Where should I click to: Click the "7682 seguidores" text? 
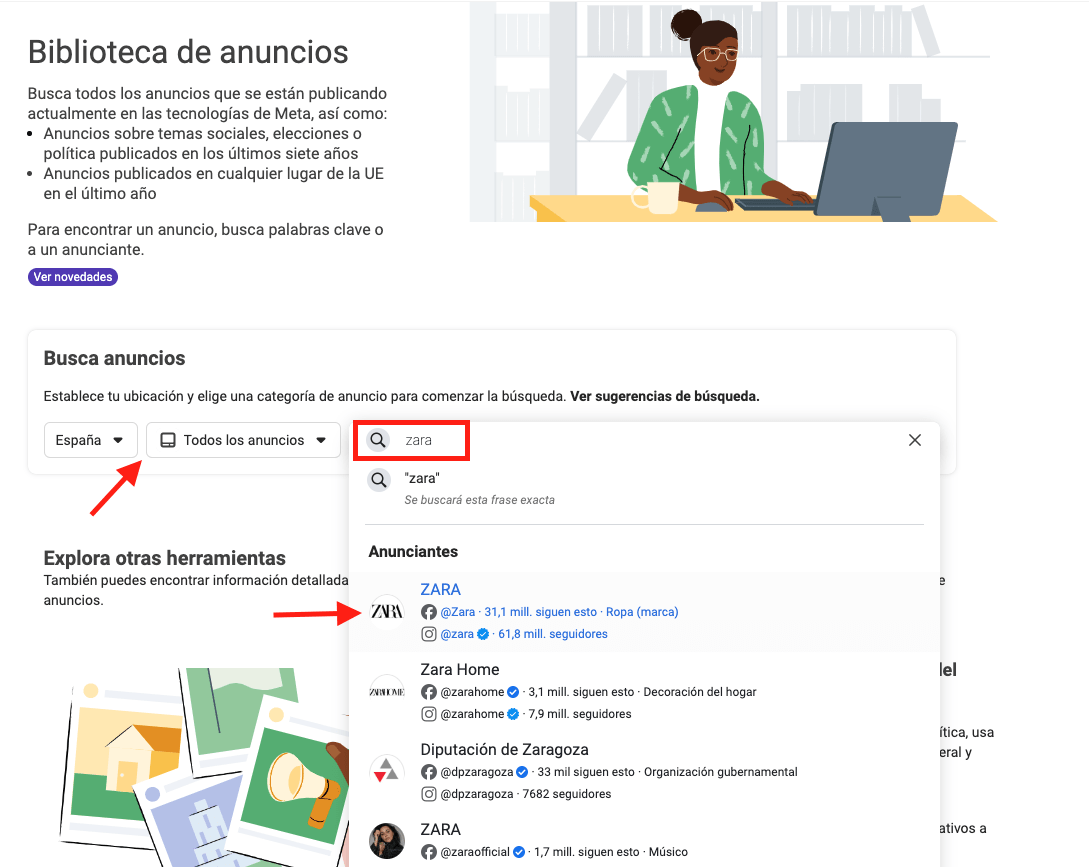pos(567,793)
